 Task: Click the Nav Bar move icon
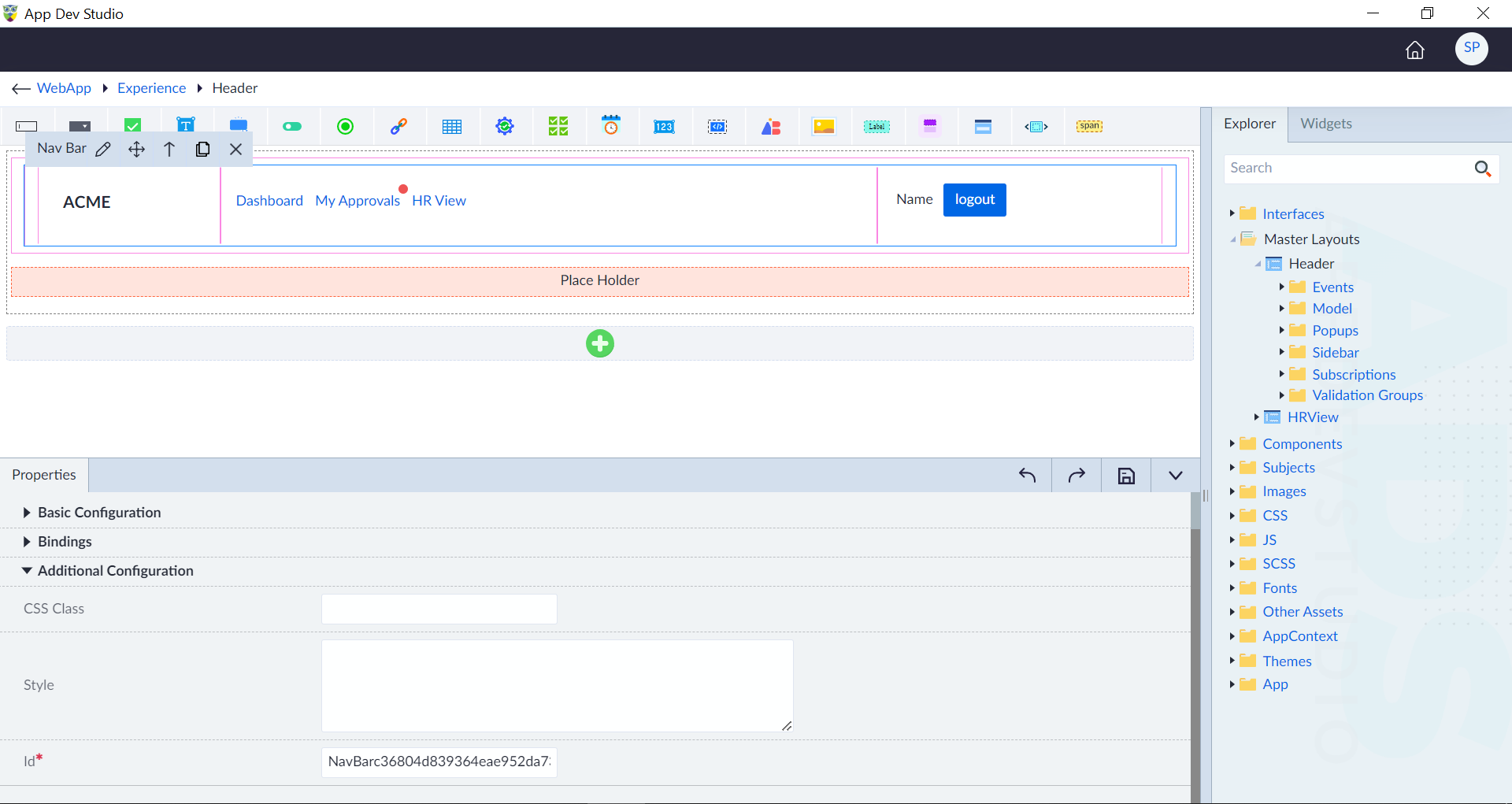(136, 149)
